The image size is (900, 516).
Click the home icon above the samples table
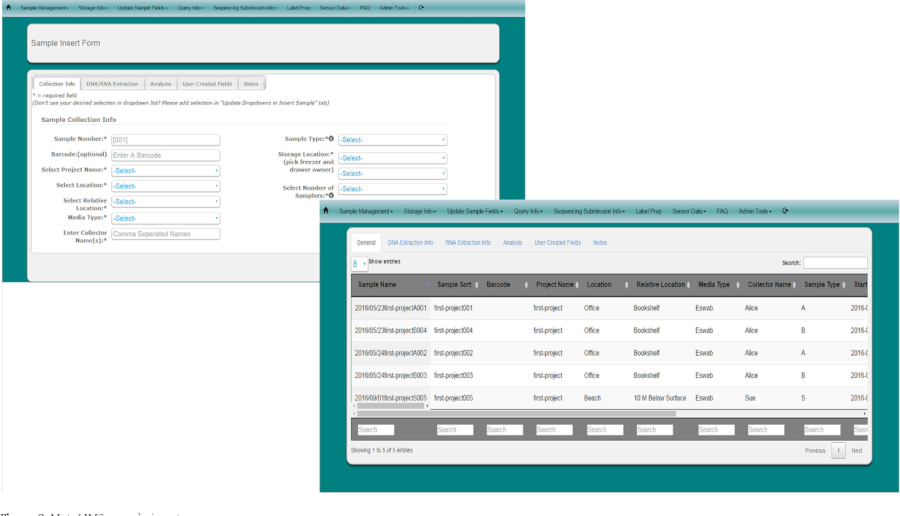coord(326,211)
